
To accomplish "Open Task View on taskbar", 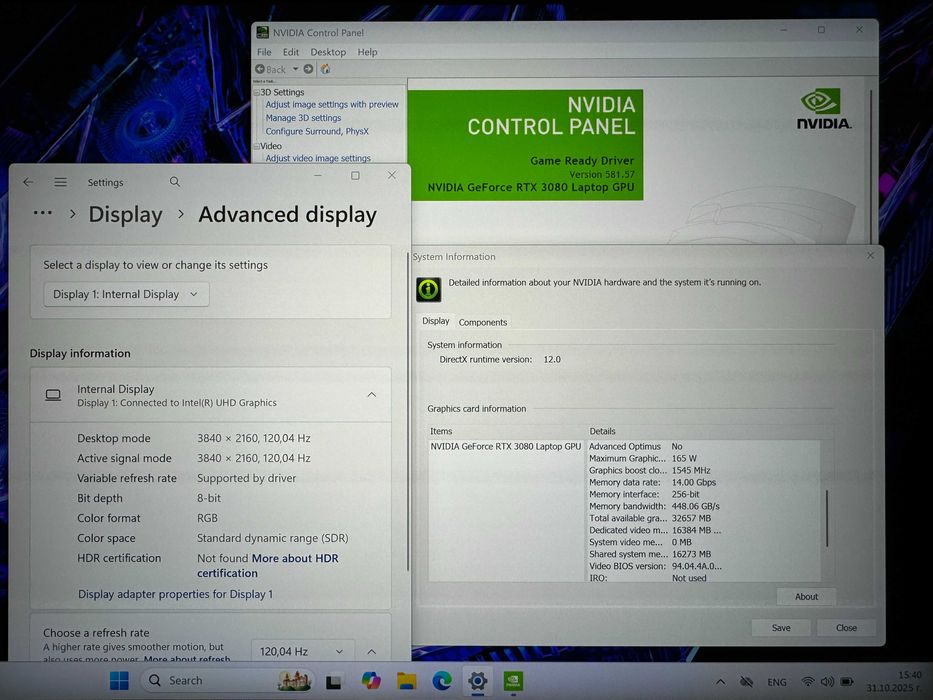I will [x=334, y=681].
